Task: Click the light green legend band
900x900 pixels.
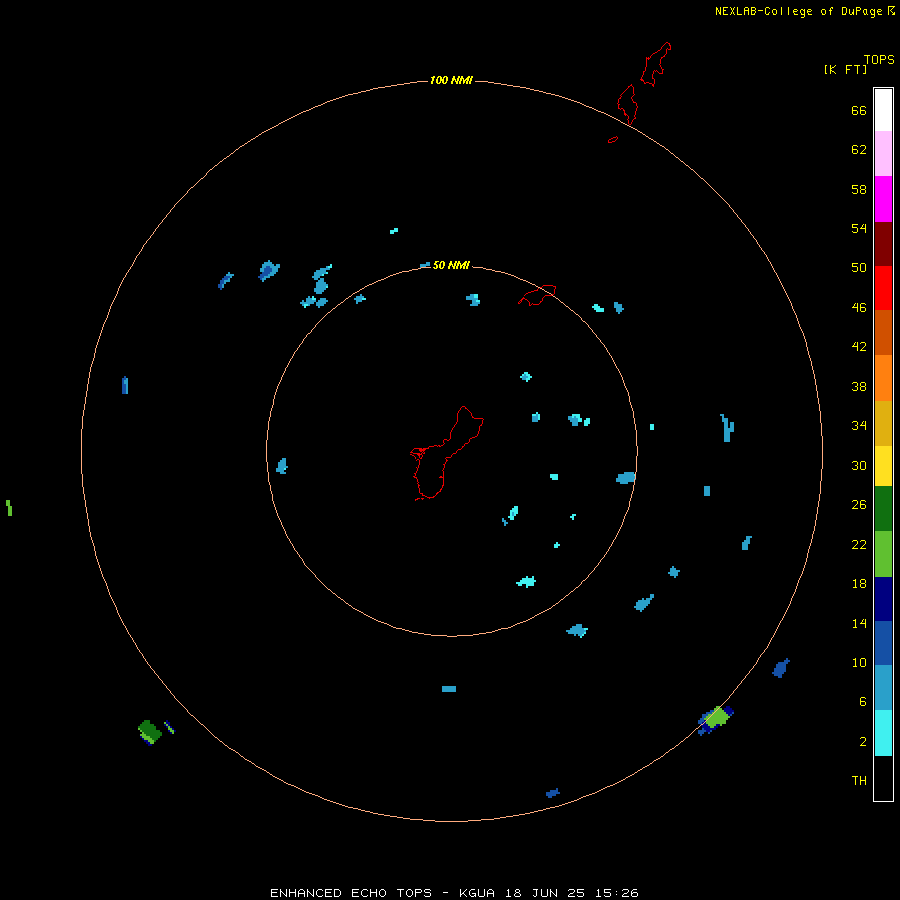Action: [x=883, y=554]
